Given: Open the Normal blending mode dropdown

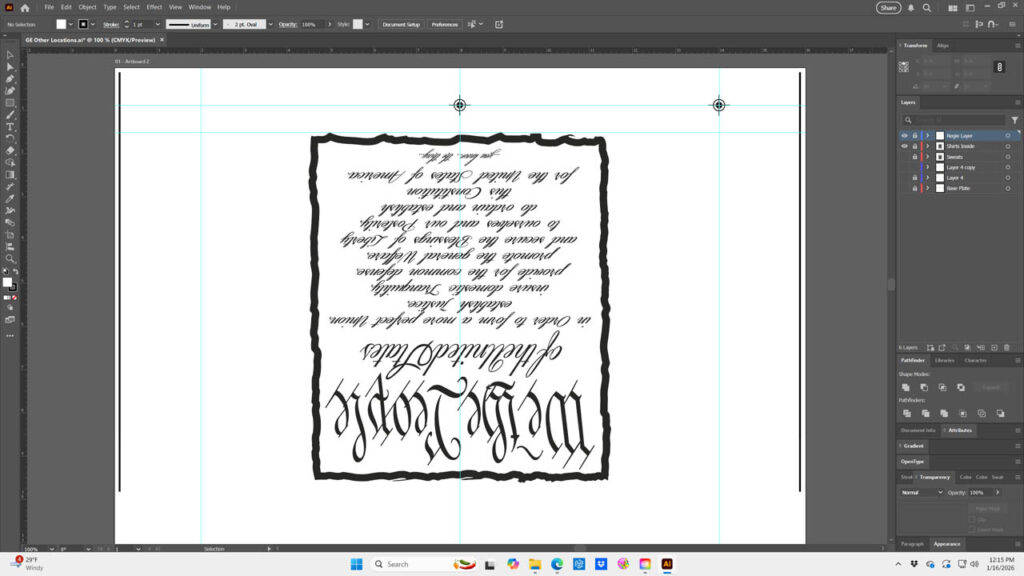Looking at the screenshot, I should pos(921,492).
